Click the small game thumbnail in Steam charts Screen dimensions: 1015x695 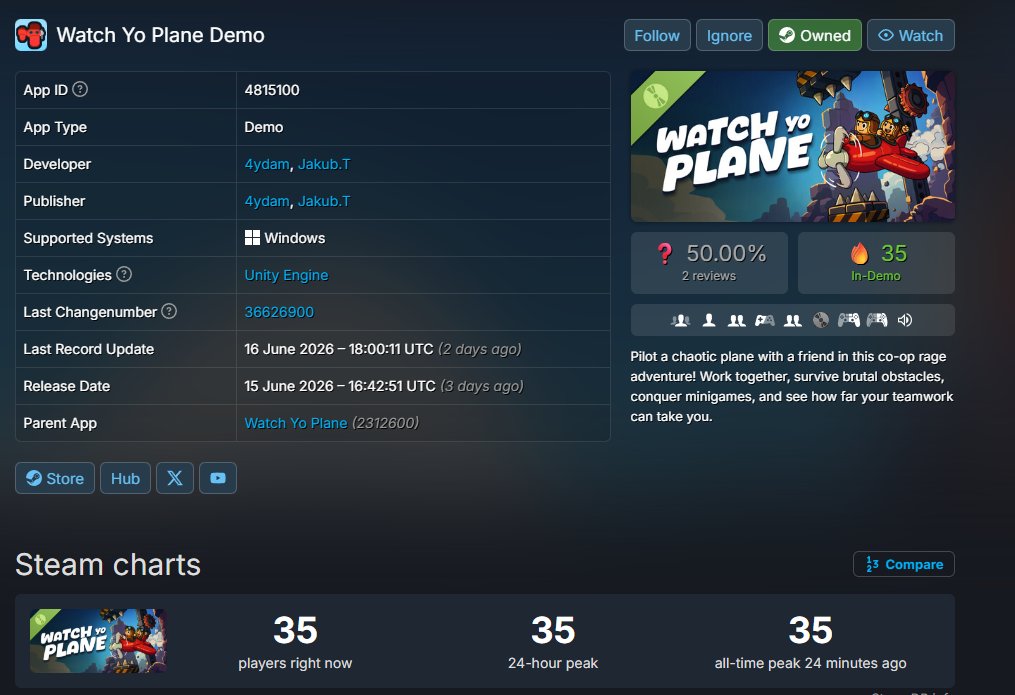[98, 641]
